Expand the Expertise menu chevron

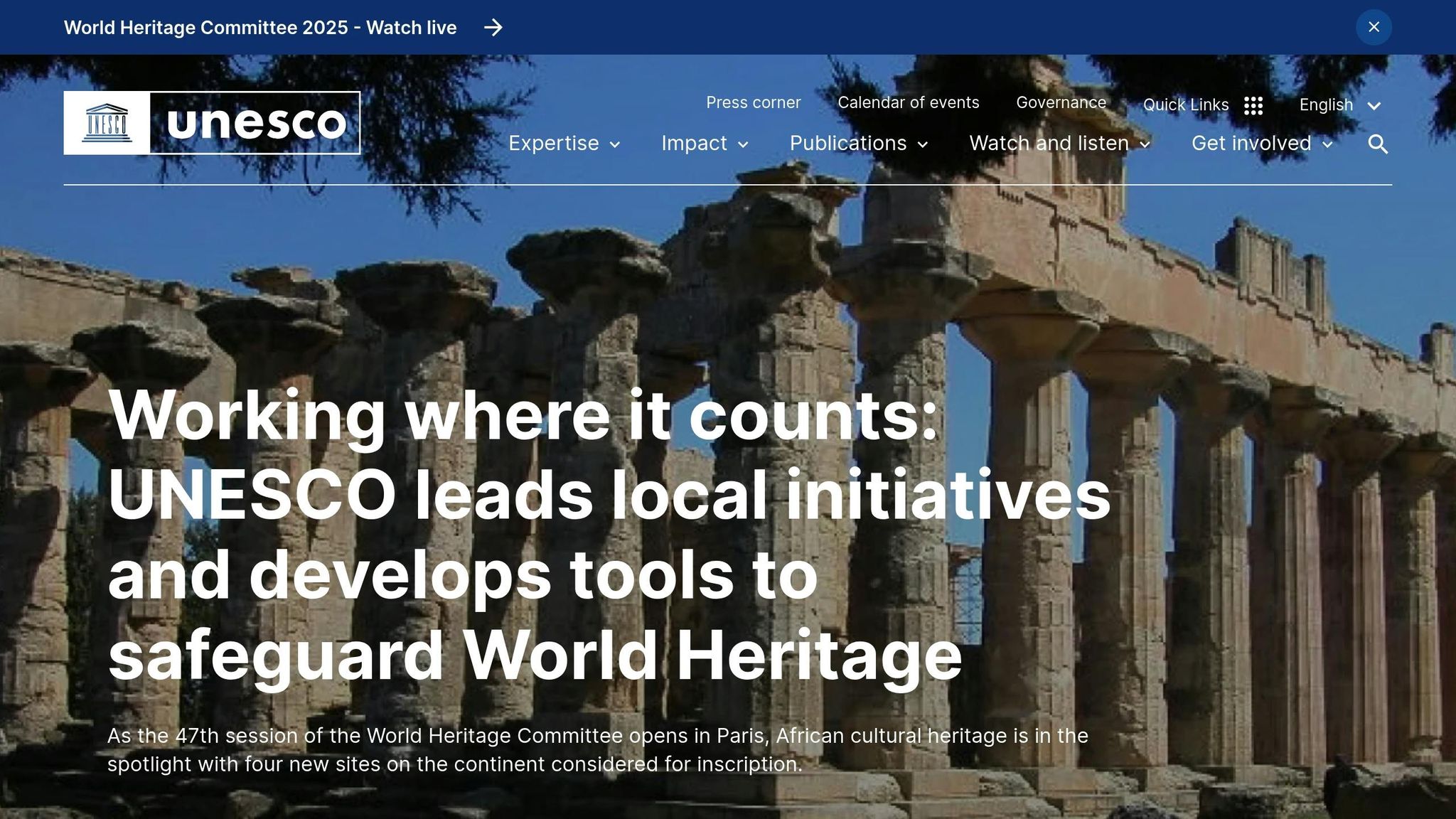pos(615,145)
